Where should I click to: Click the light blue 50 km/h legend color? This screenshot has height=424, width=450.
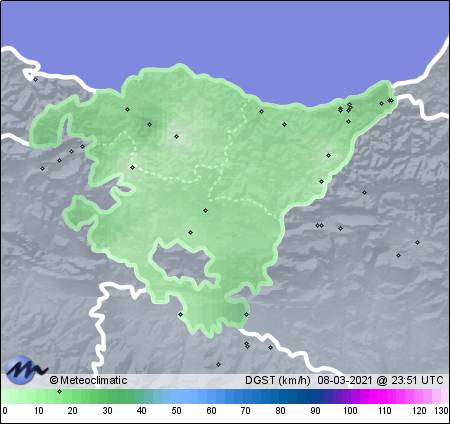(x=176, y=397)
